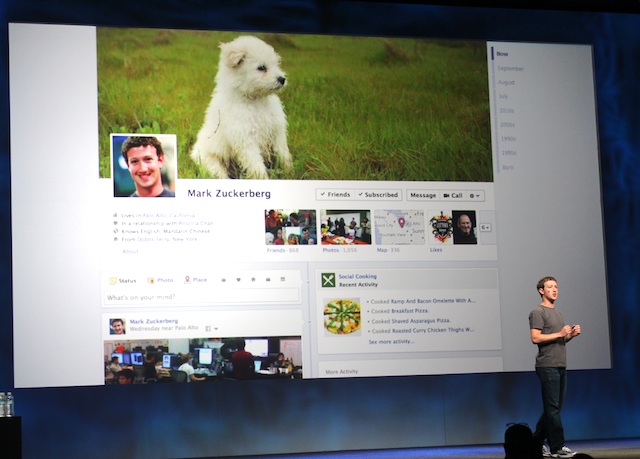Screen dimensions: 640x459
Task: Open the Photos thumbnail
Action: 346,227
